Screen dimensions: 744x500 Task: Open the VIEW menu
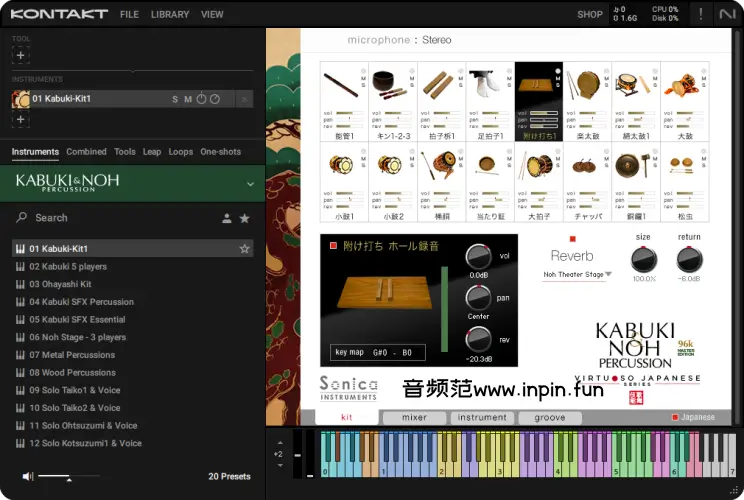click(x=212, y=14)
